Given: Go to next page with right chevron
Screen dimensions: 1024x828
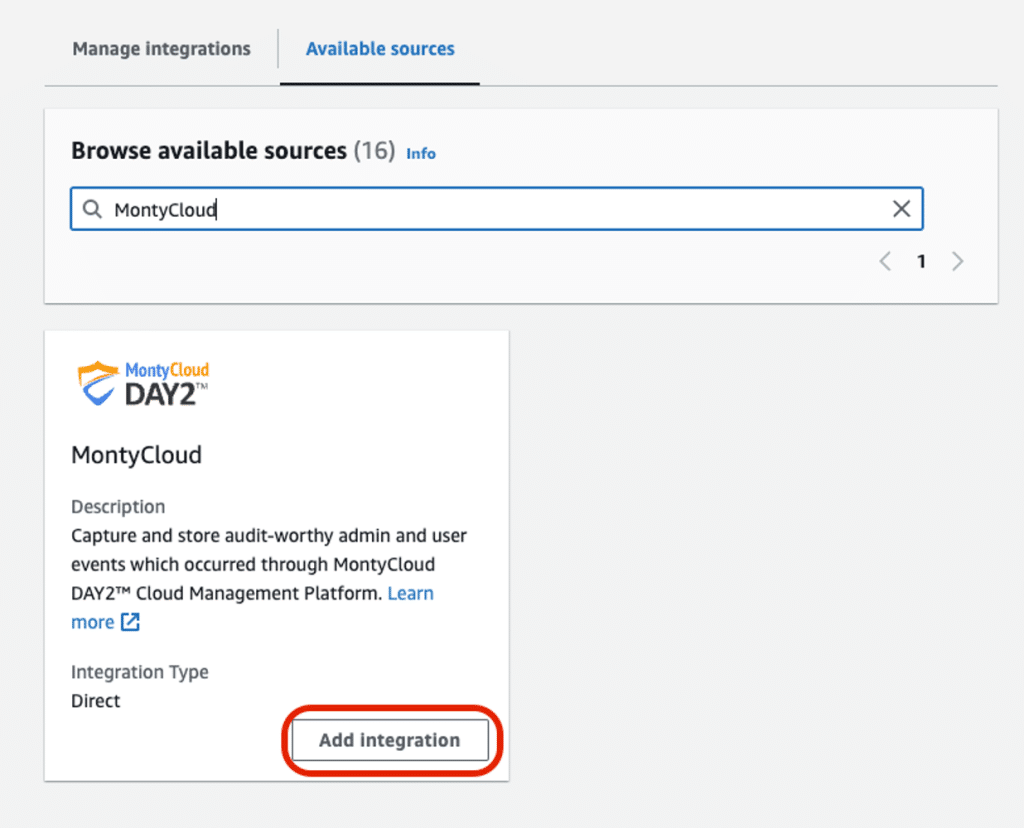Looking at the screenshot, I should pyautogui.click(x=958, y=262).
